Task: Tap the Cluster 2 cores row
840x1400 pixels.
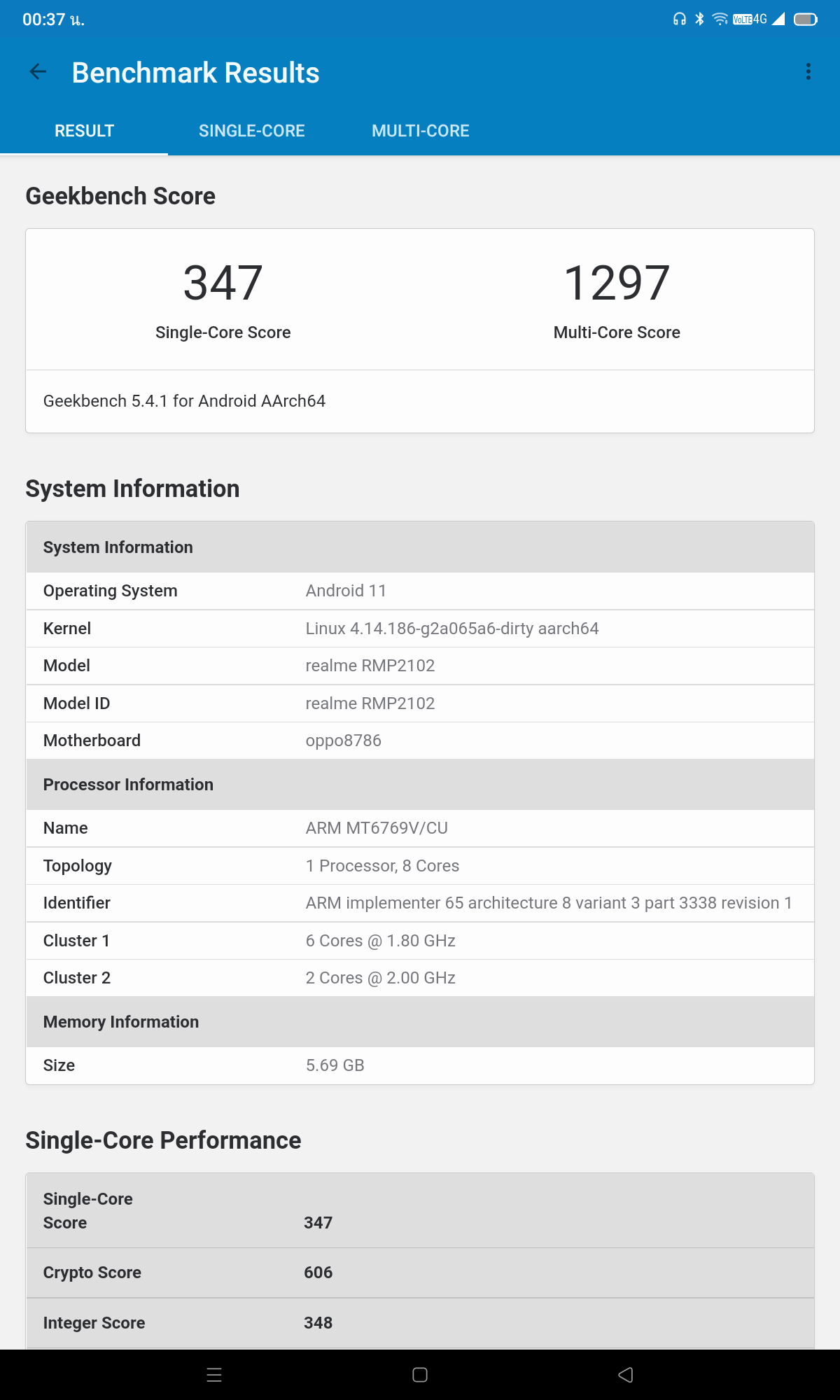Action: [x=420, y=978]
